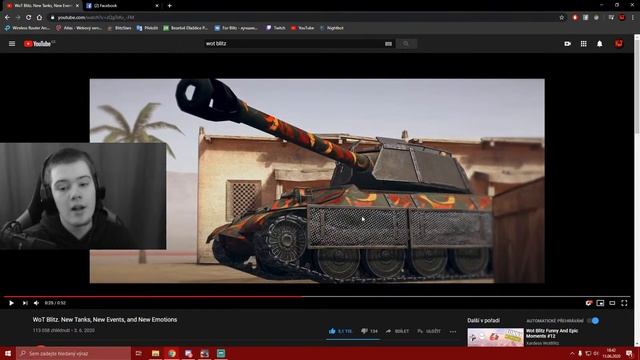Screen dimensions: 640x360
Task: Skip to the next video
Action: click(x=25, y=303)
